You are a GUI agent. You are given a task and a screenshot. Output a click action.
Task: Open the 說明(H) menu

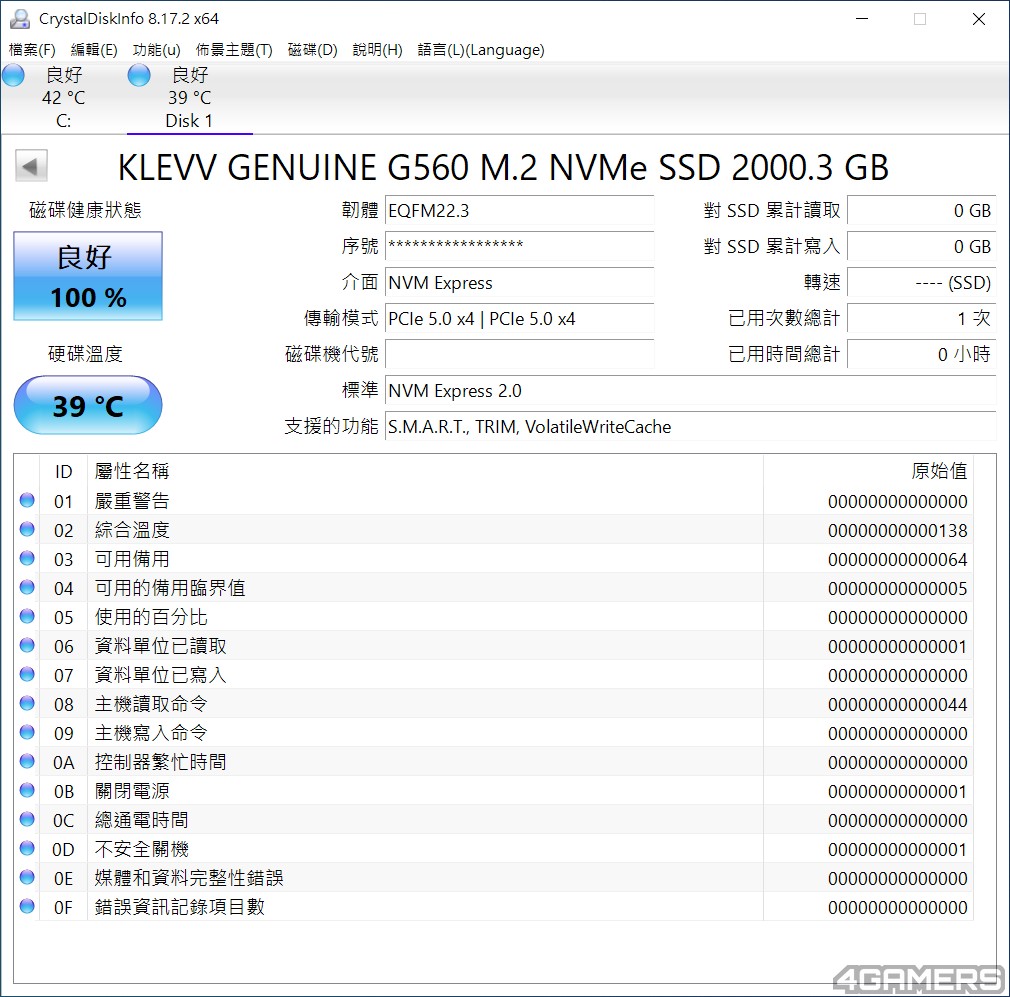click(x=377, y=50)
